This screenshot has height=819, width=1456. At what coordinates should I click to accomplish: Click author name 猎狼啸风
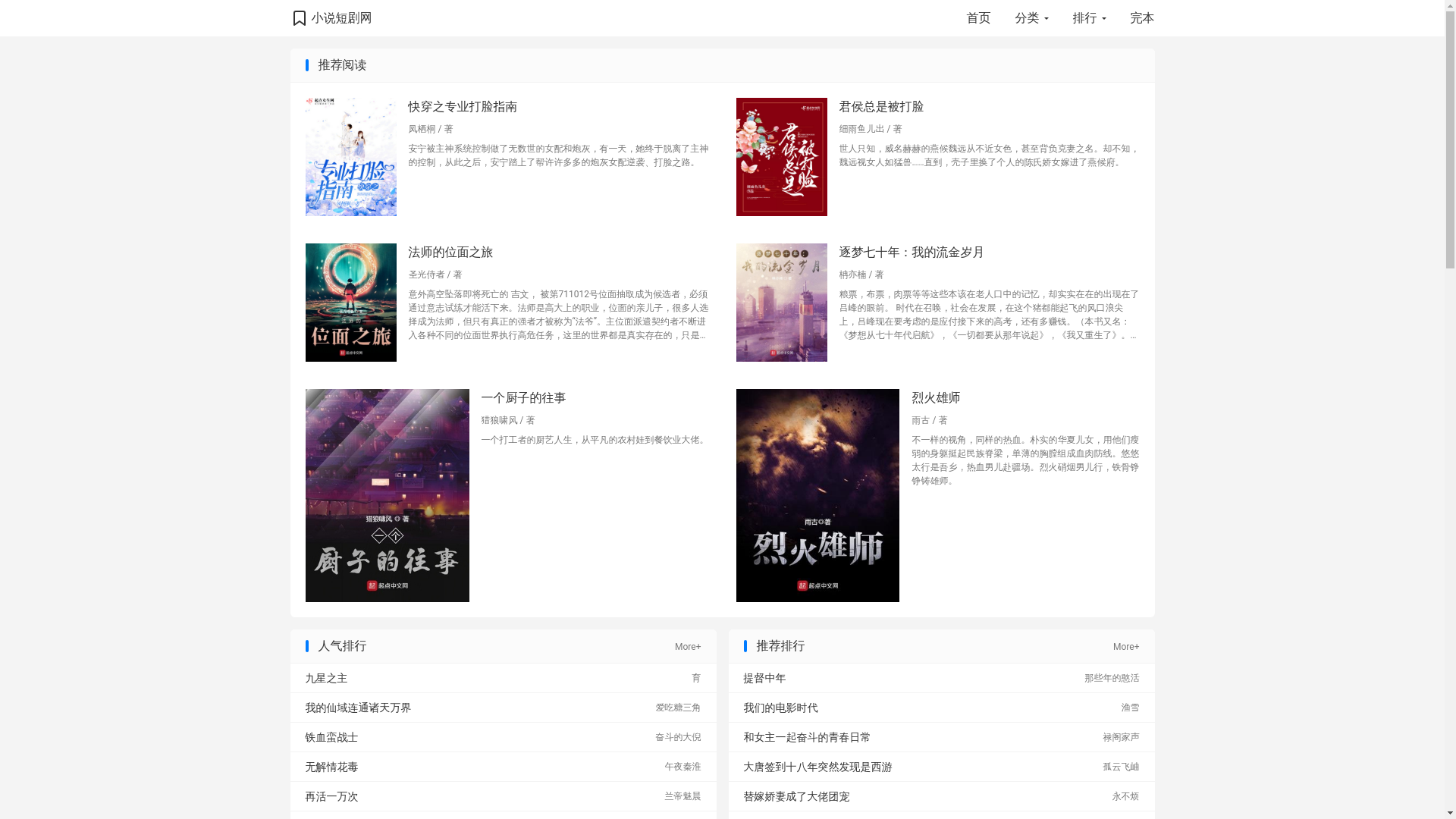[499, 421]
